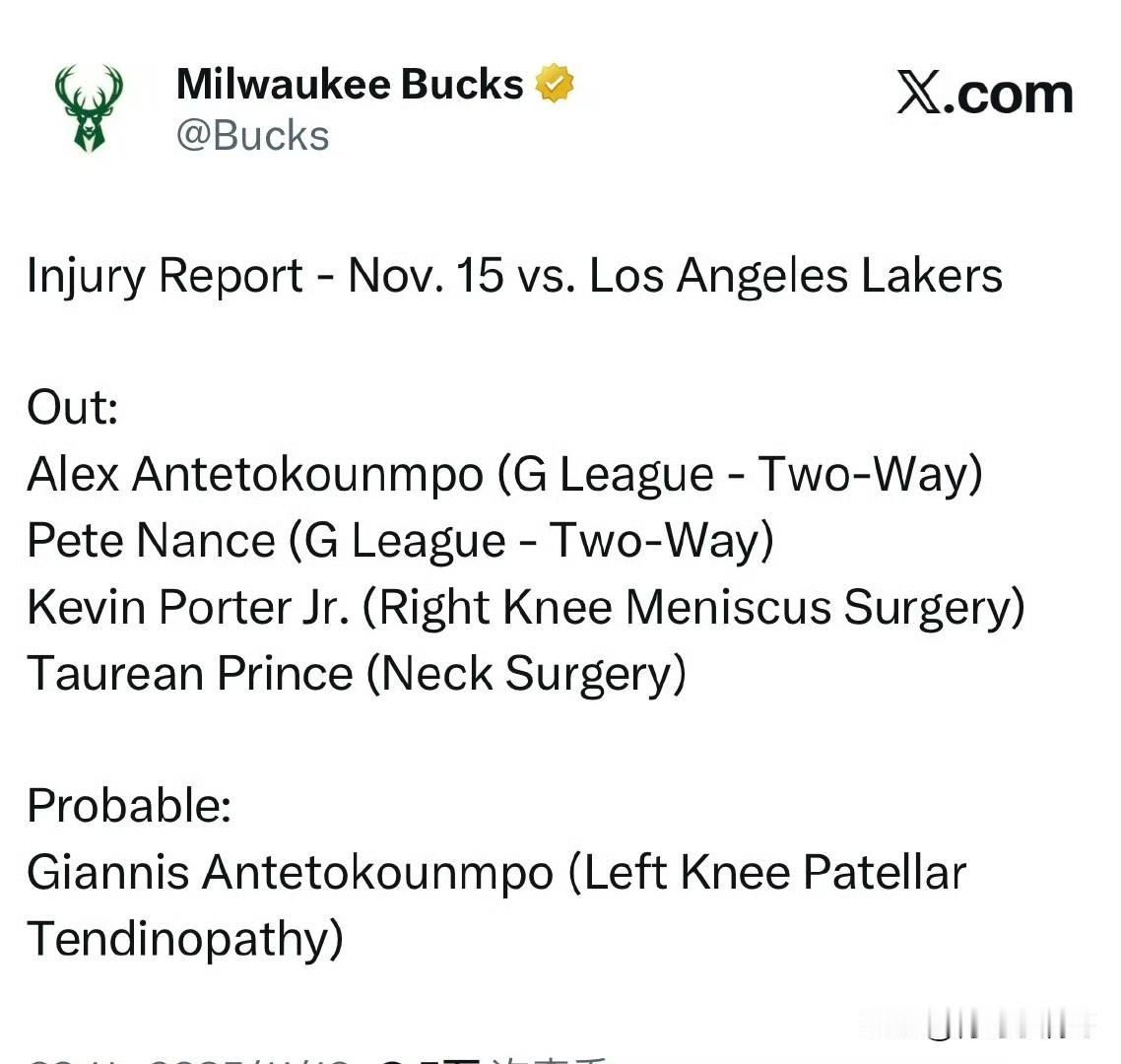Click Right Knee Meniscus Surgery text
This screenshot has height=1064, width=1121.
point(694,609)
